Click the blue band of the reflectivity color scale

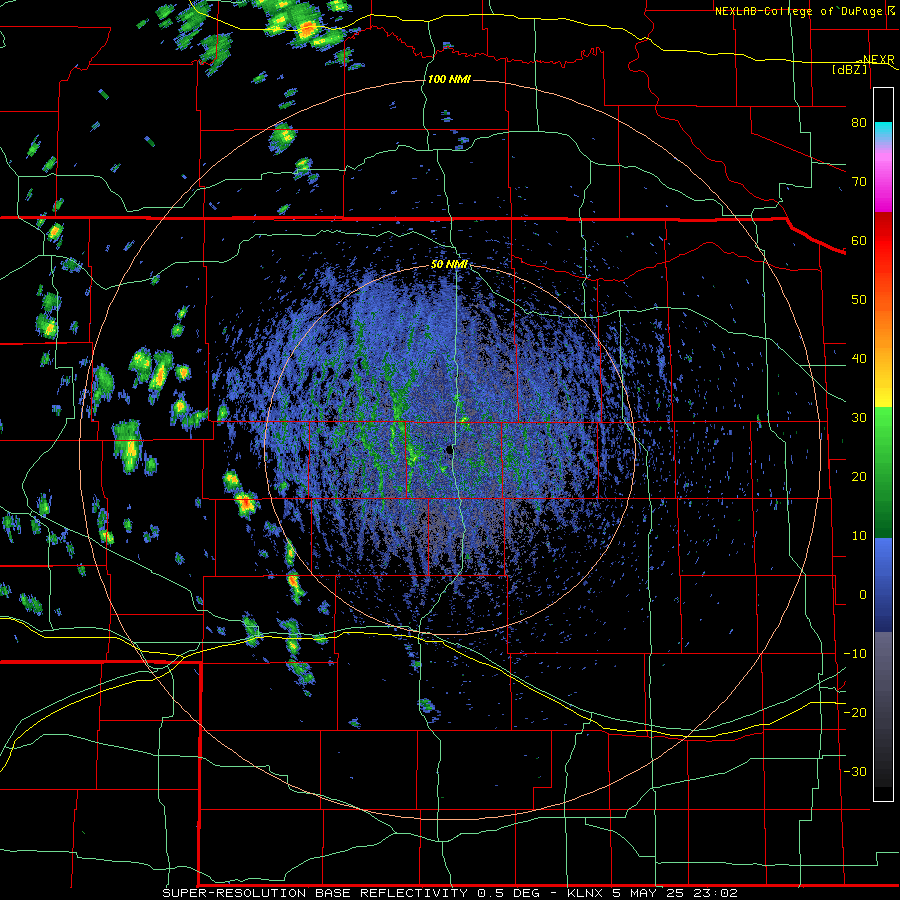[x=883, y=583]
